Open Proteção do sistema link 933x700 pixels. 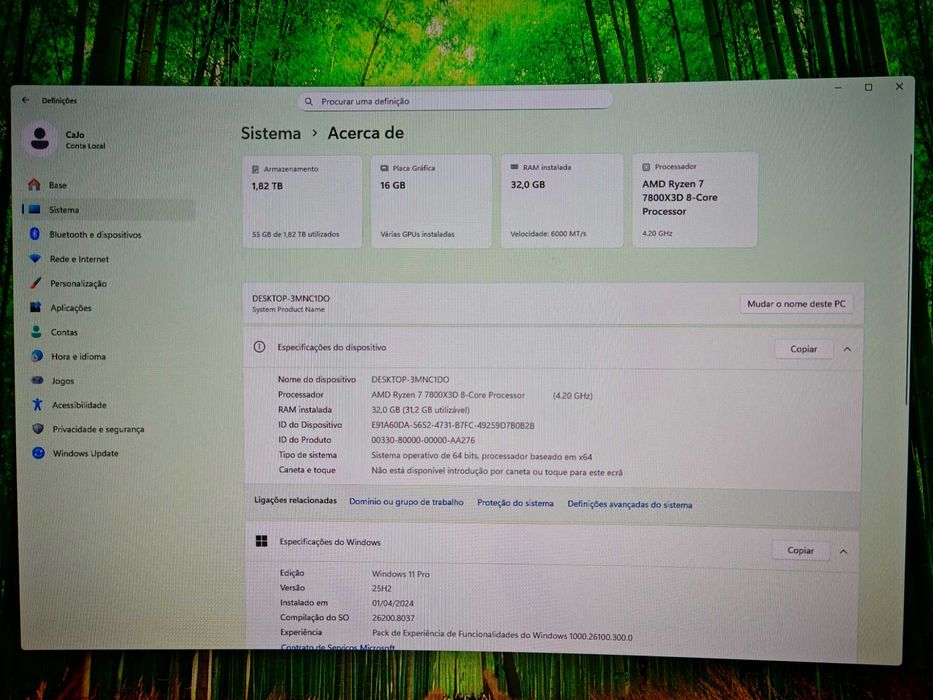[x=515, y=503]
